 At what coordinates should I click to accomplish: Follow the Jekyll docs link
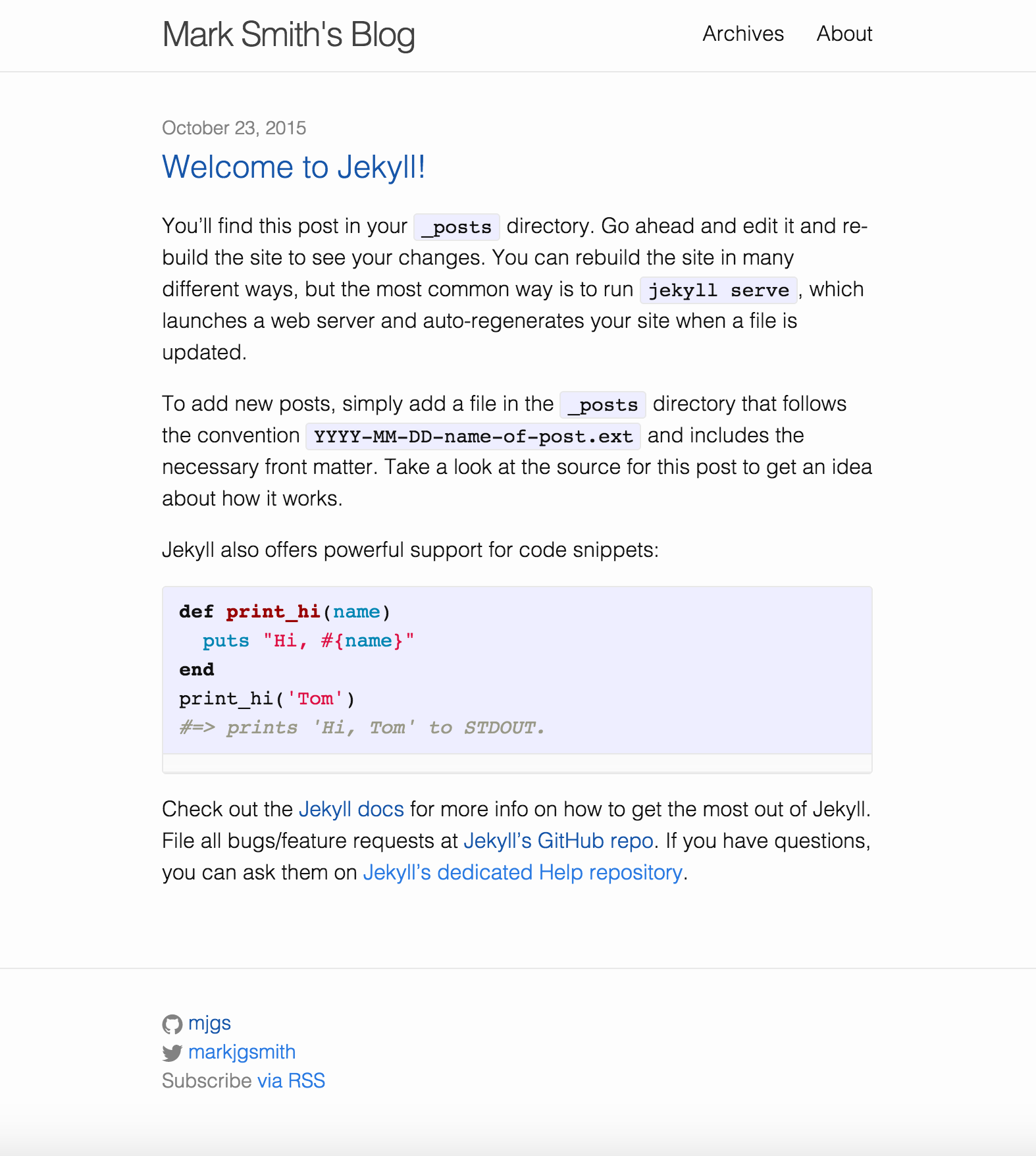(x=351, y=809)
